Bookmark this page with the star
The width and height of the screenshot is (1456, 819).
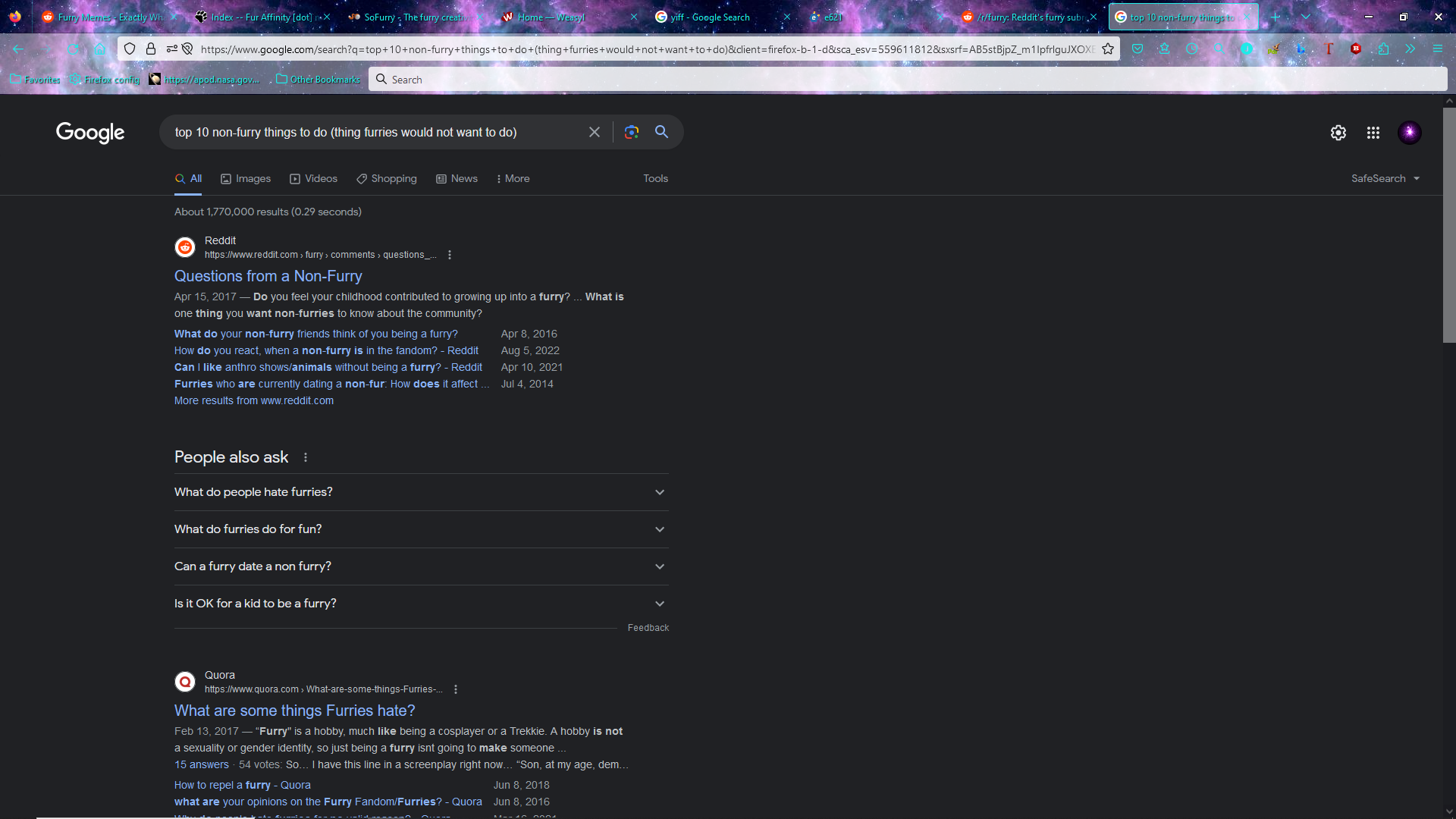tap(1108, 49)
